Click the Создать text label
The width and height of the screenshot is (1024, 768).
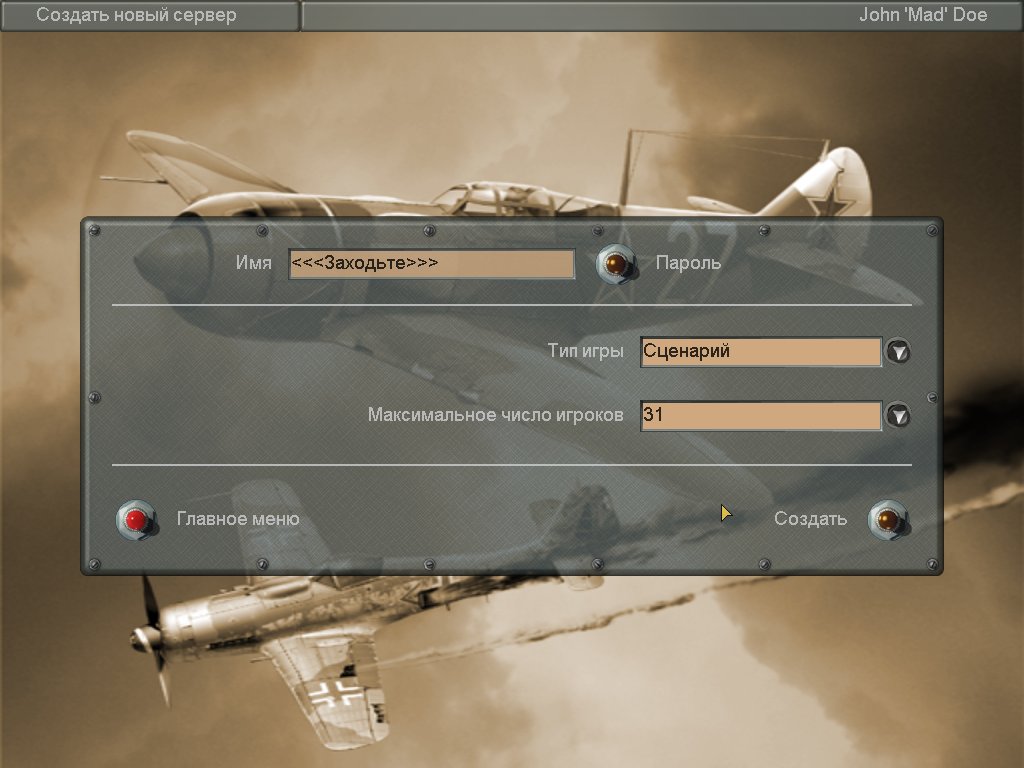click(x=810, y=519)
